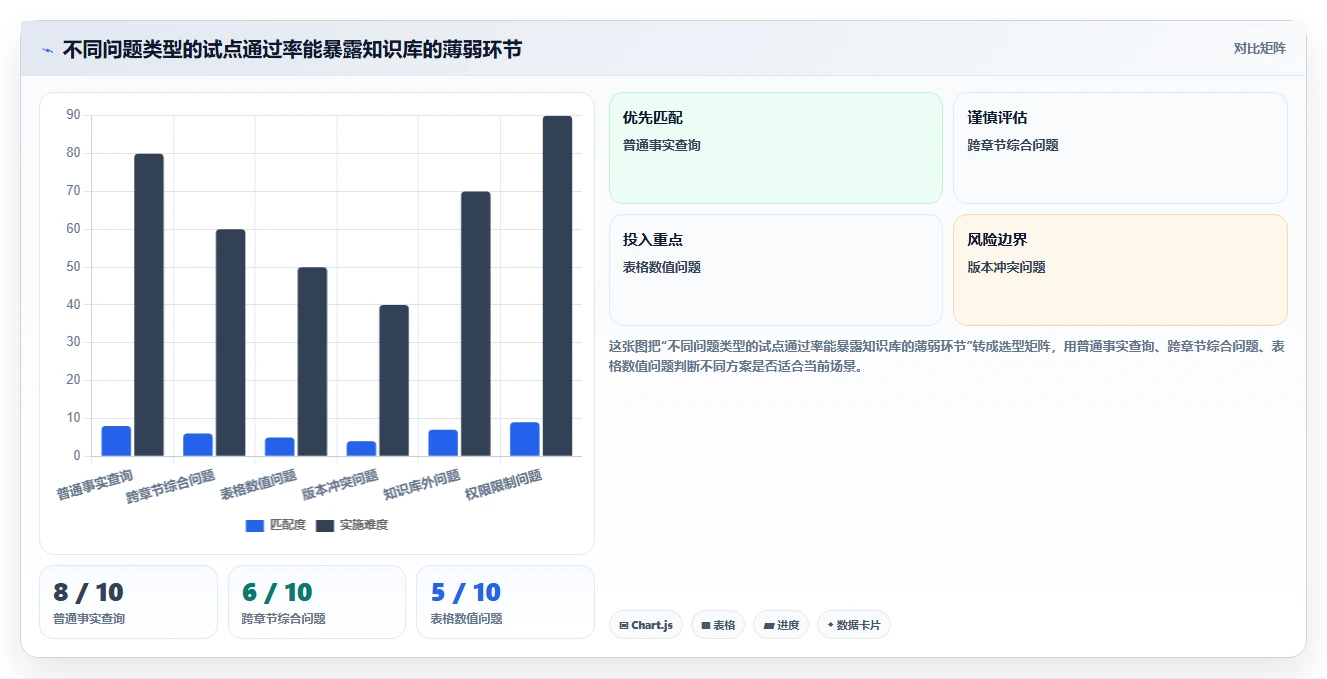Toggle the 匹配度 legend swatch
The image size is (1327, 679).
(255, 525)
